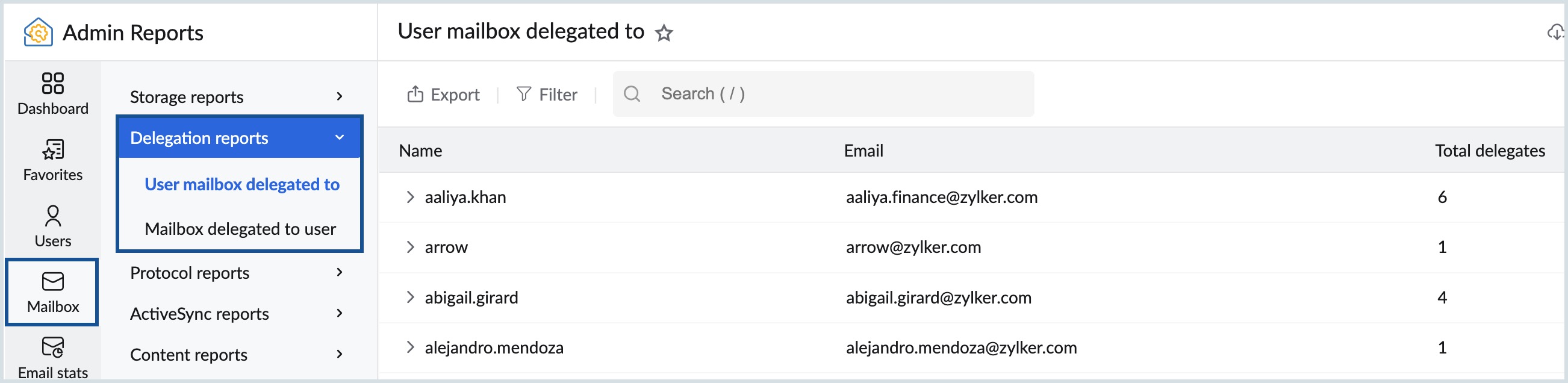Screen dimensions: 1568x383
Task: Click the Admin Reports logo
Action: [38, 33]
